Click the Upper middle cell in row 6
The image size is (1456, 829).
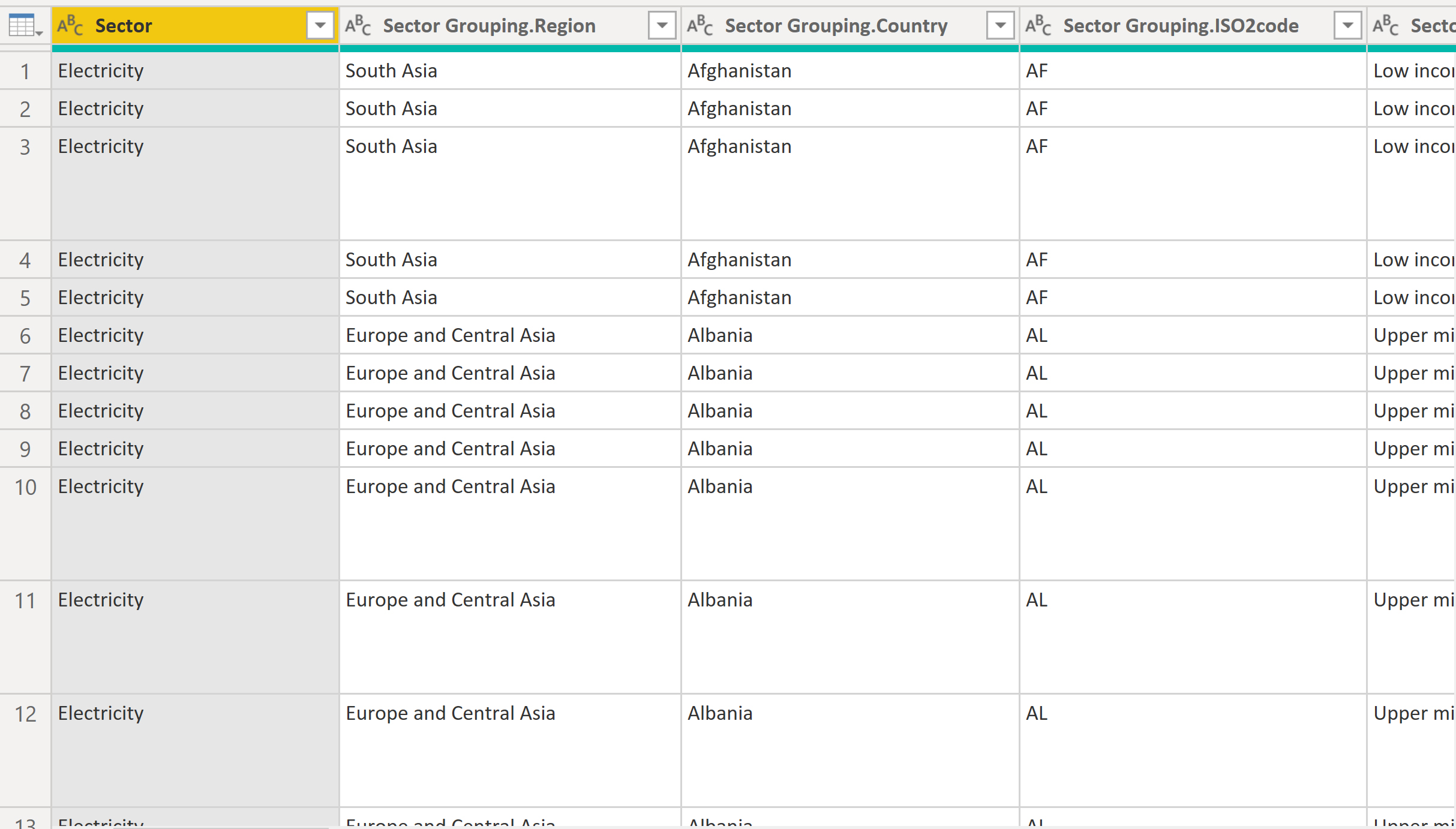1412,336
